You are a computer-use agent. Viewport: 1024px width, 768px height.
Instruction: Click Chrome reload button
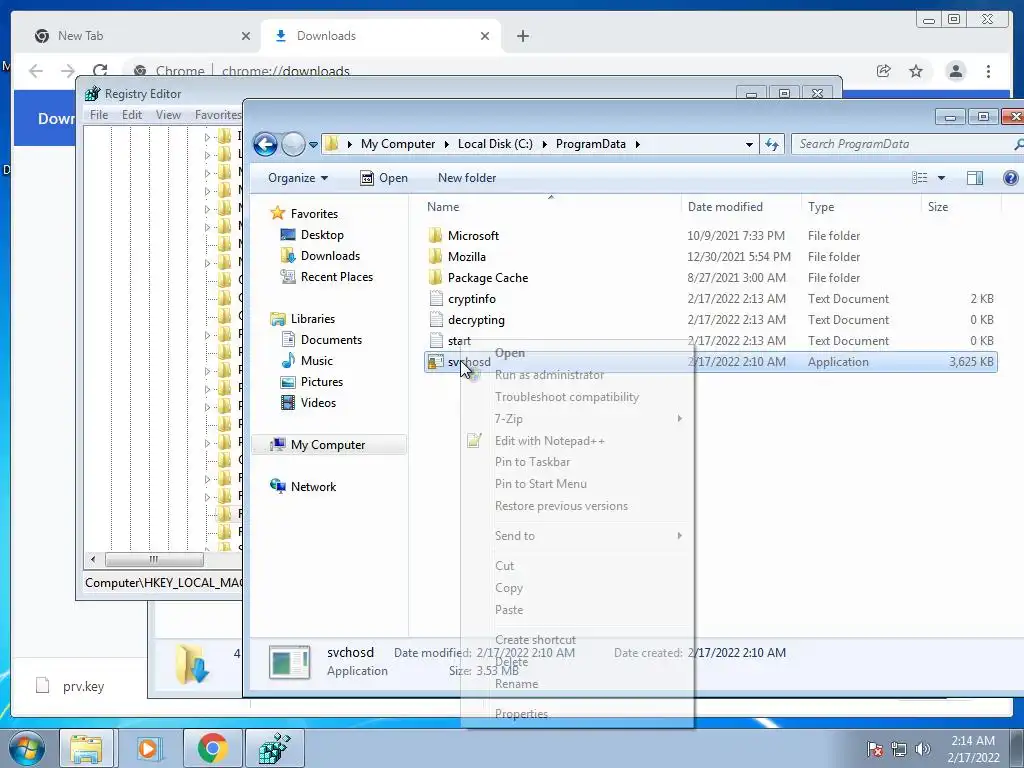(100, 71)
